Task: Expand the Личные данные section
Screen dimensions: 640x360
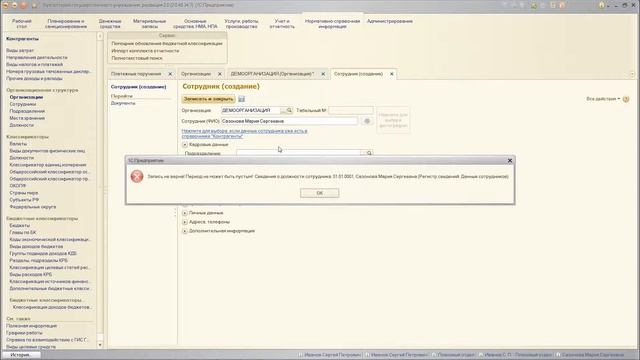Action: point(185,213)
